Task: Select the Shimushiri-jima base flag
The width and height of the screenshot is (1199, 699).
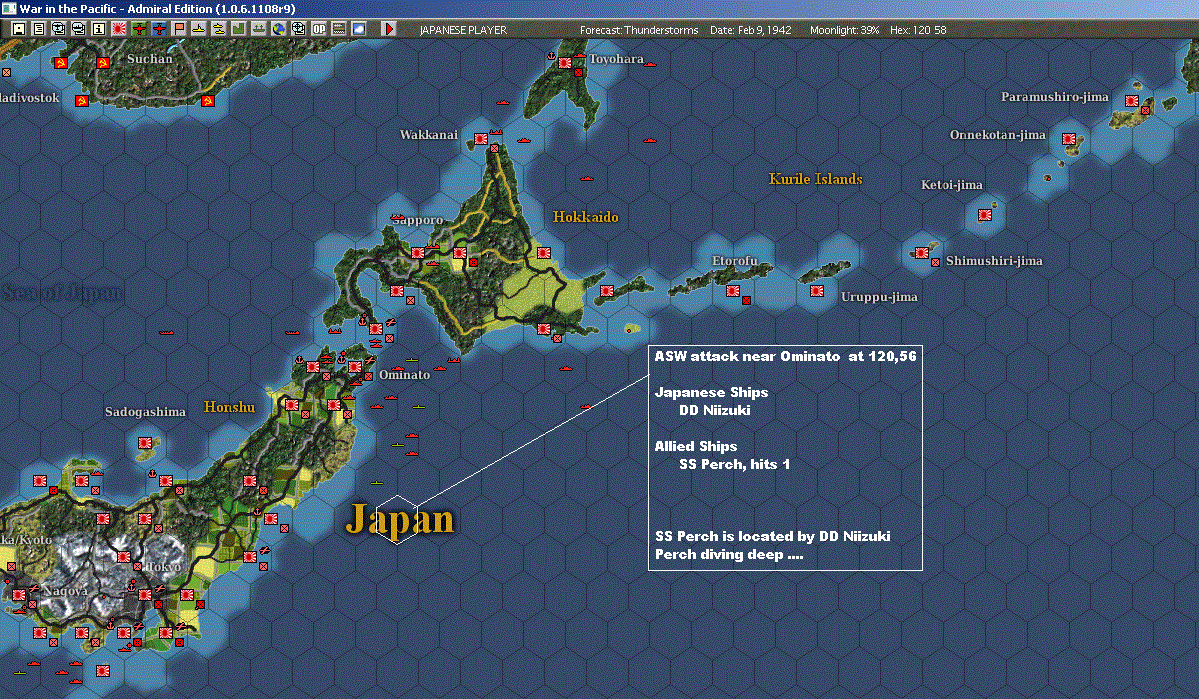Action: coord(922,252)
